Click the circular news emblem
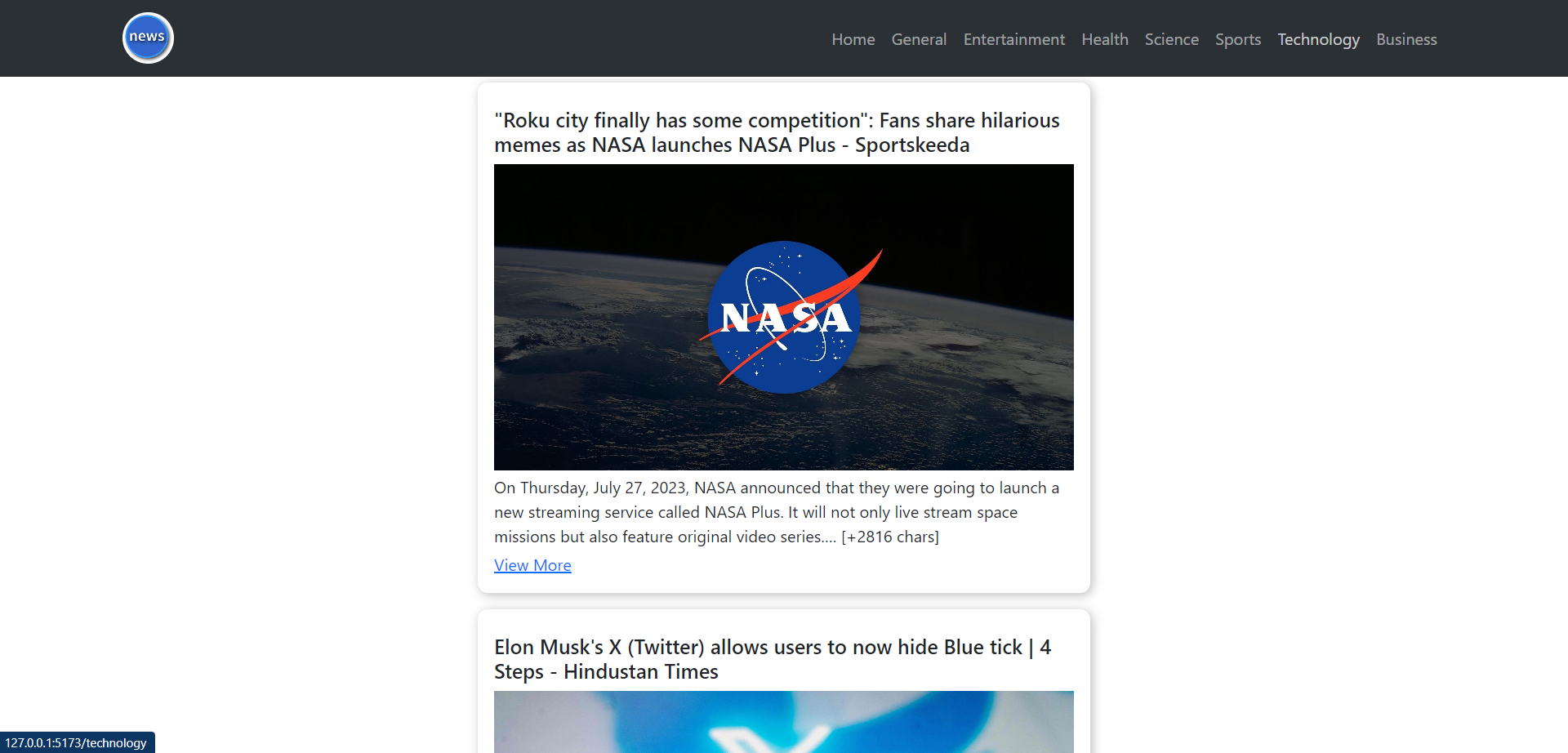 (x=147, y=38)
